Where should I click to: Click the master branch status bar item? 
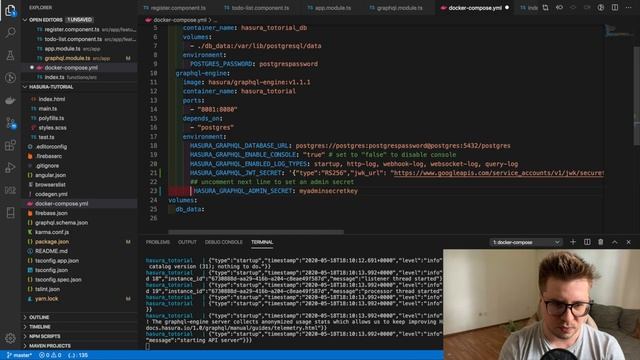19,355
